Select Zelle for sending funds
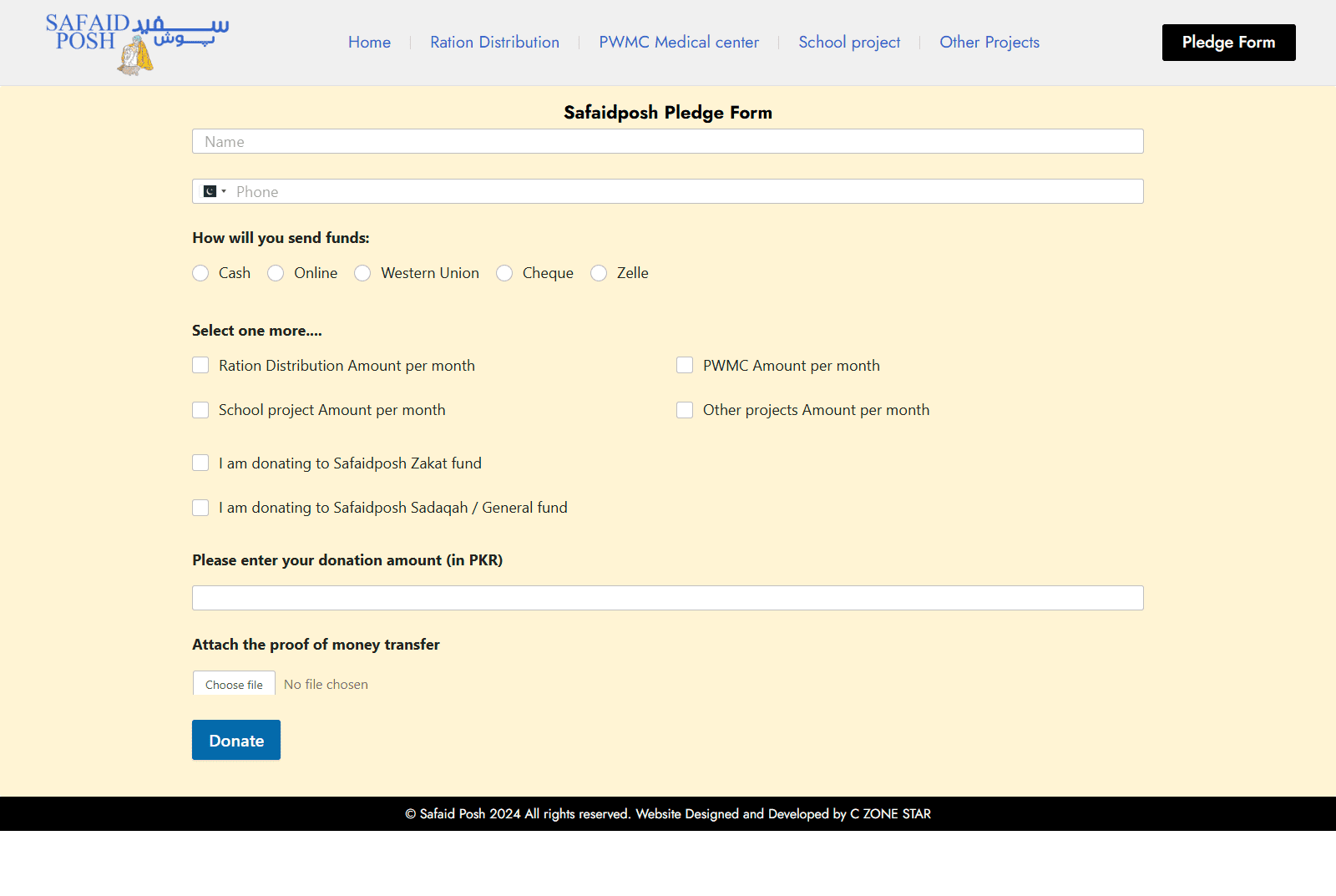 599,274
